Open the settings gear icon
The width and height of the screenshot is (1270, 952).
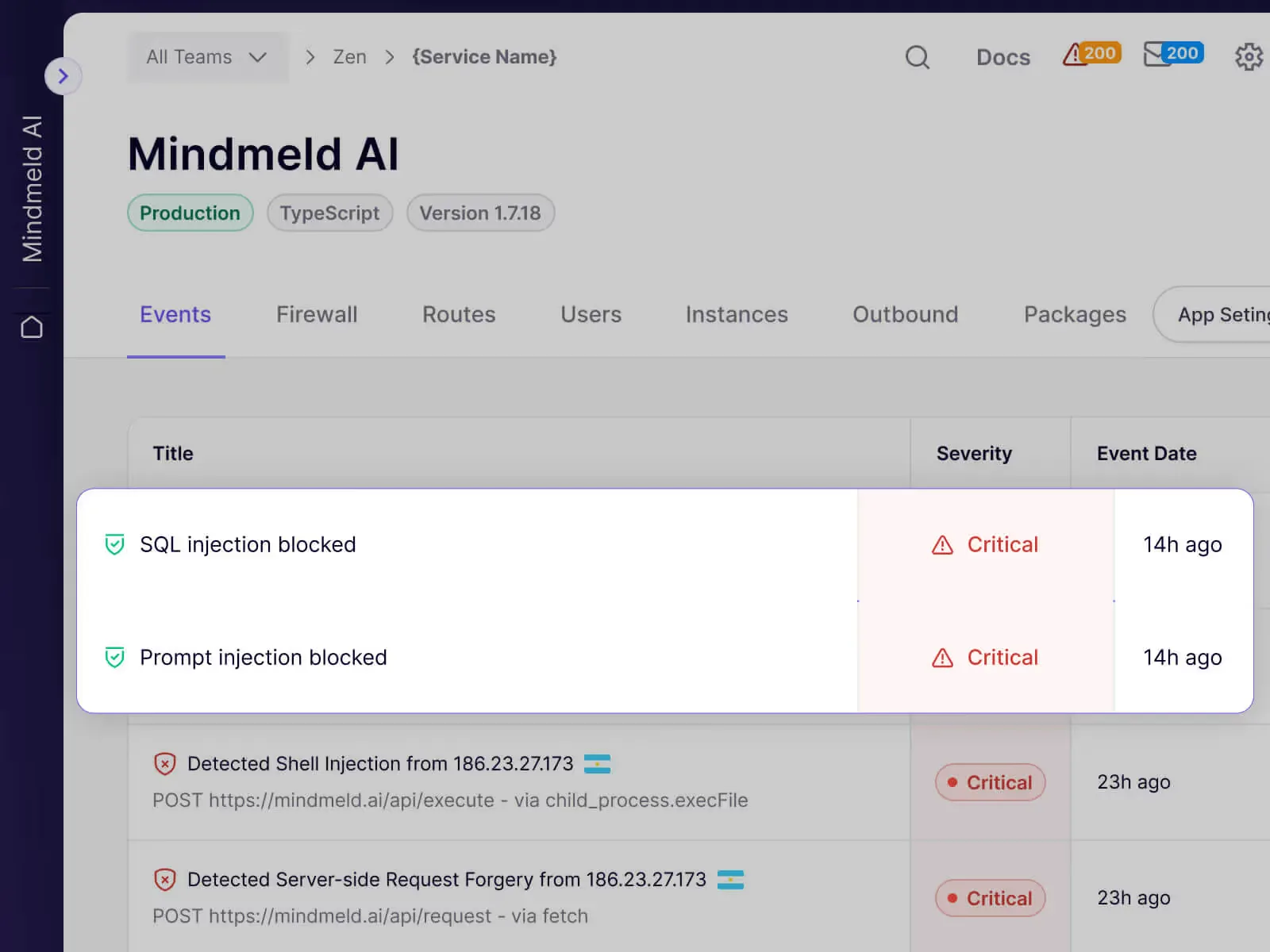tap(1248, 57)
